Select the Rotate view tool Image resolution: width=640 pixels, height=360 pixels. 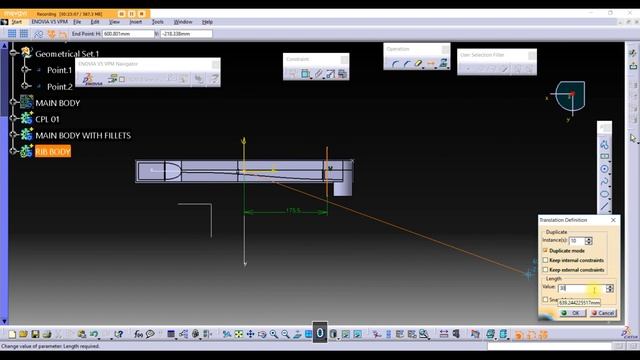tap(262, 334)
